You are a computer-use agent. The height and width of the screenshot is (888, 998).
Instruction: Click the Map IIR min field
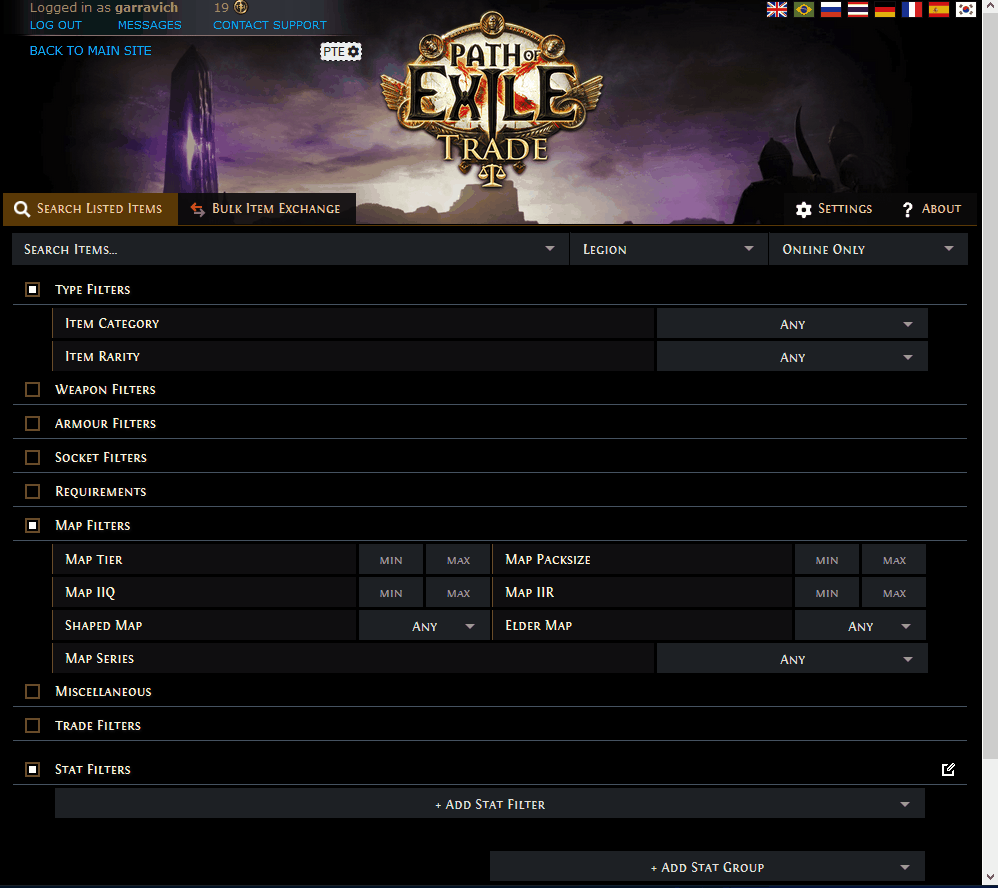point(827,593)
